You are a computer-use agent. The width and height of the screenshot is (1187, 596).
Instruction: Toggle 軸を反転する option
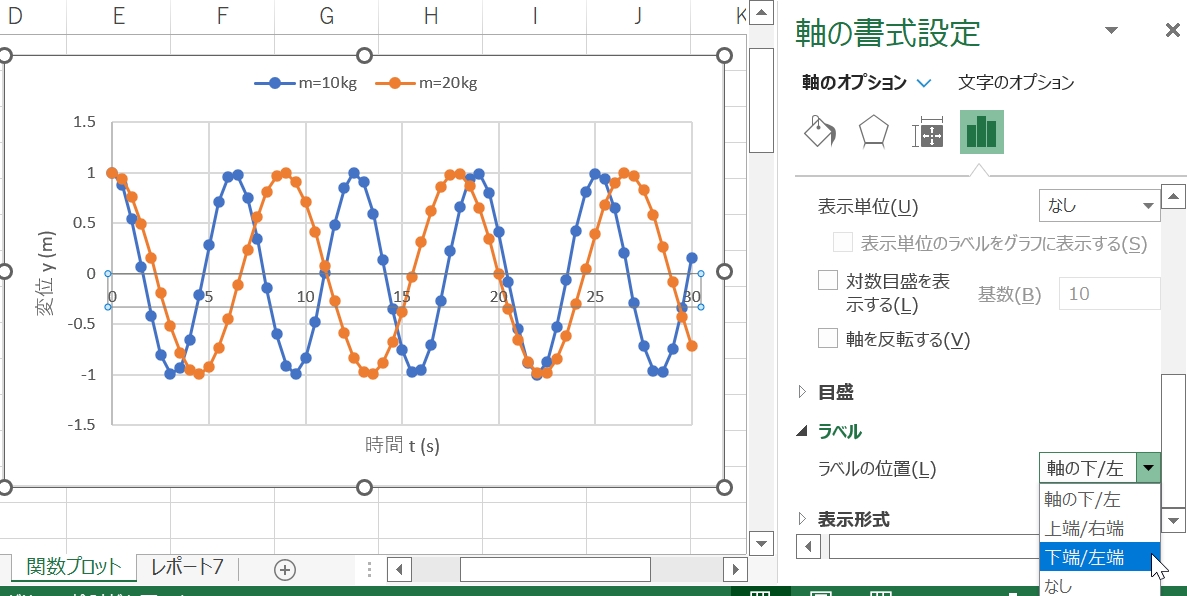pos(827,339)
